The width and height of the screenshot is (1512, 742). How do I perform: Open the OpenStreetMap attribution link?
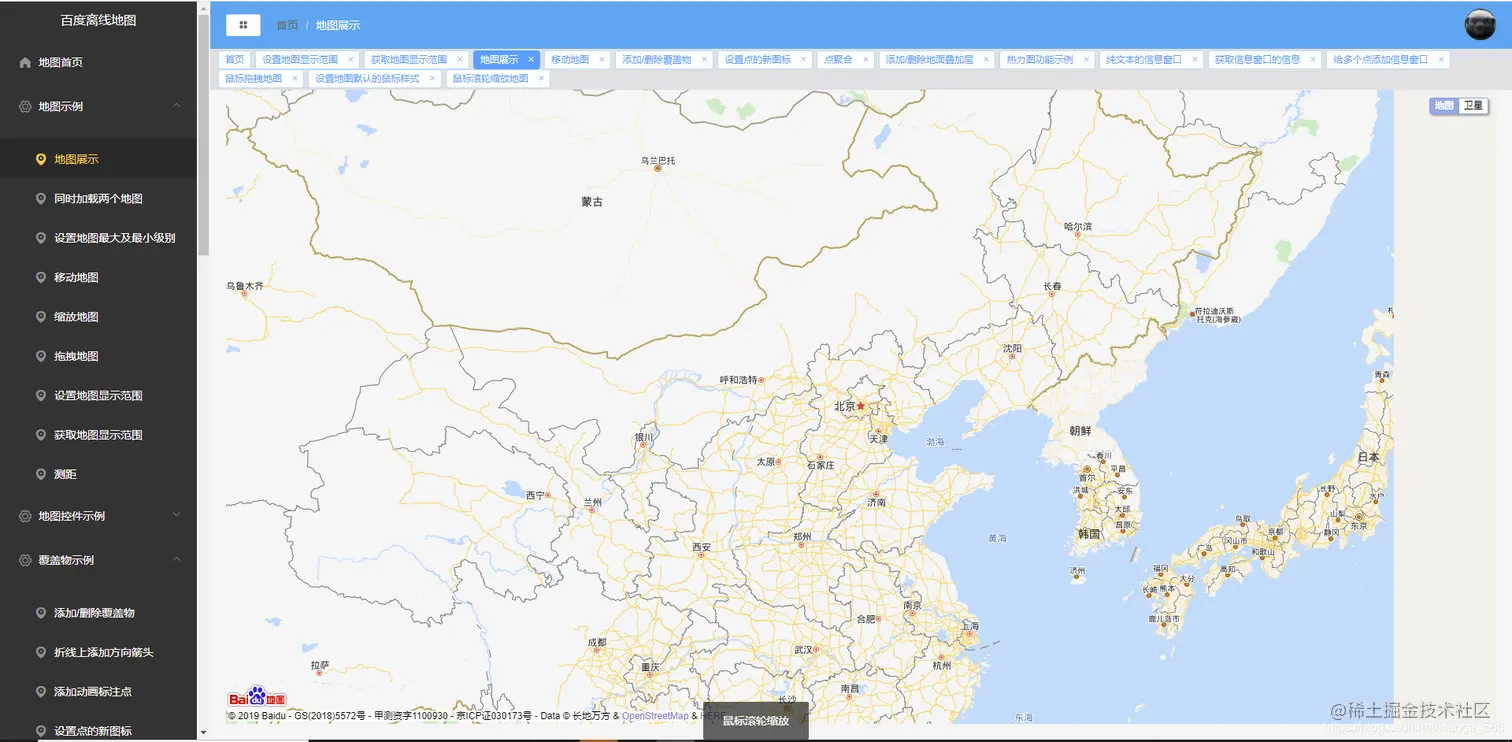click(x=655, y=716)
